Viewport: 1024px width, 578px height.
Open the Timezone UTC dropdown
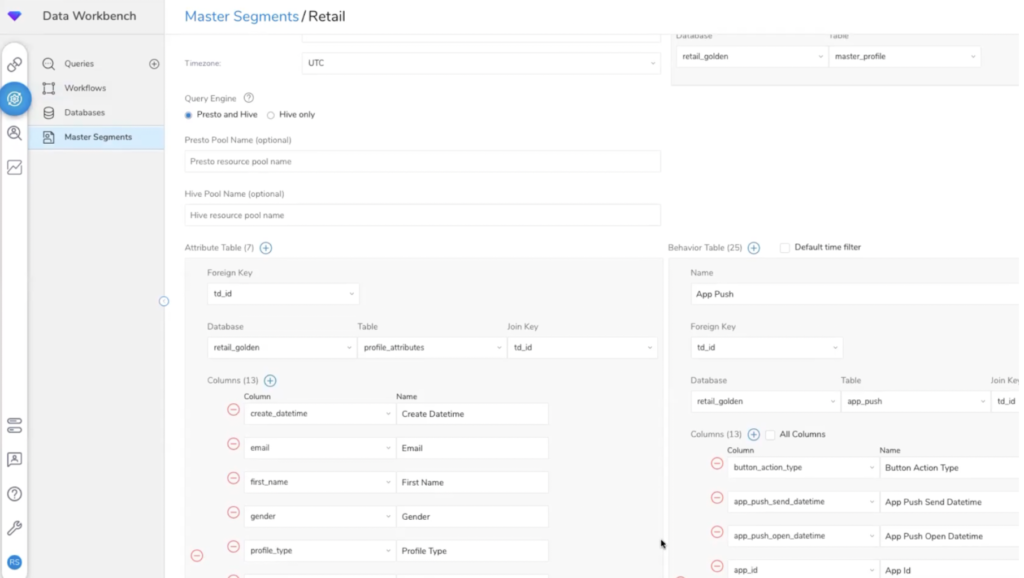[x=481, y=63]
